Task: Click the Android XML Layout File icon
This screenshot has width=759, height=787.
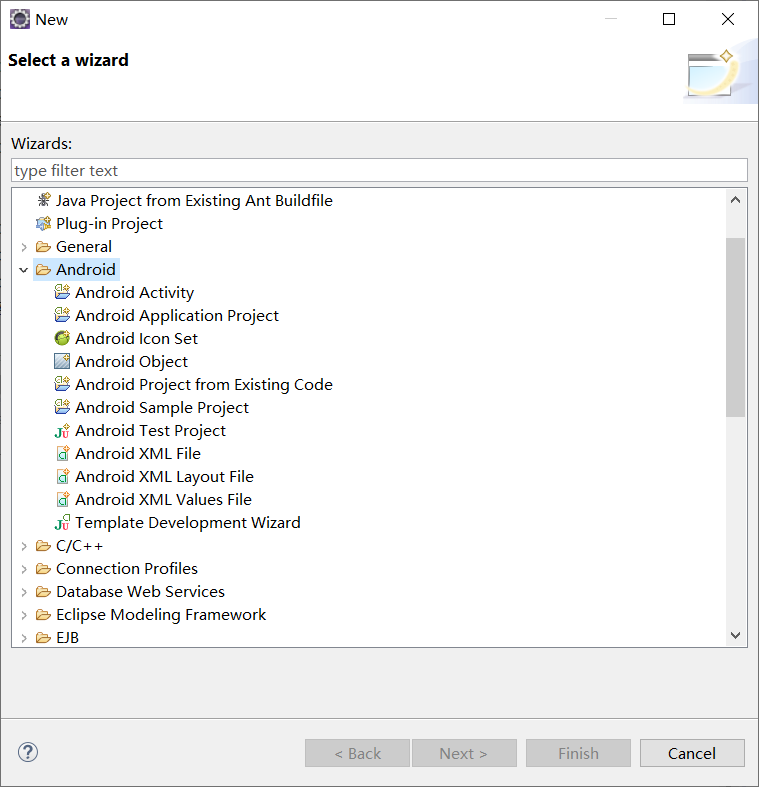Action: pos(63,476)
